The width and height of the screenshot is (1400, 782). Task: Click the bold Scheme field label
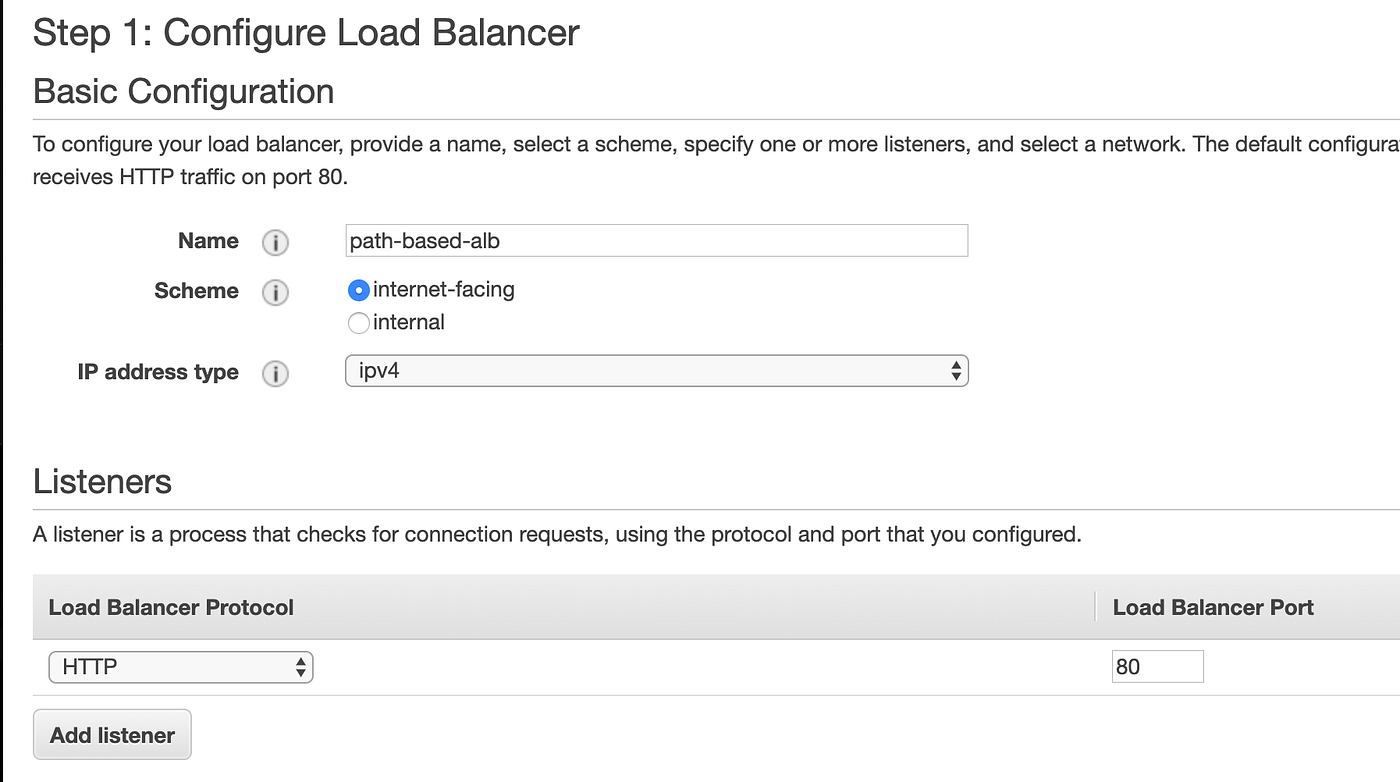(196, 291)
